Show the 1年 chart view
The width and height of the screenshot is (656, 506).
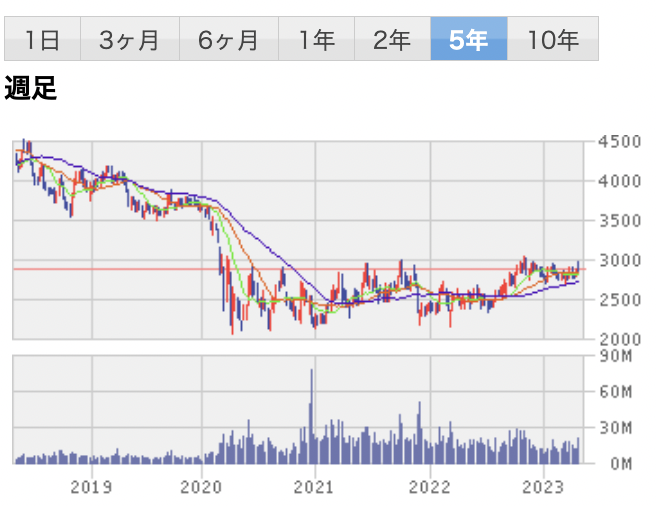coord(316,40)
